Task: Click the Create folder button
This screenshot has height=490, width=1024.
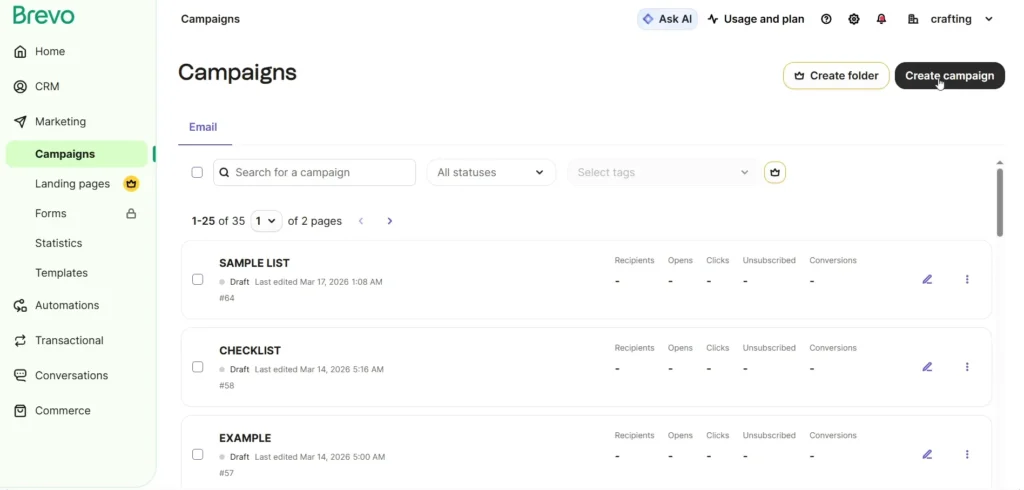Action: [x=836, y=76]
